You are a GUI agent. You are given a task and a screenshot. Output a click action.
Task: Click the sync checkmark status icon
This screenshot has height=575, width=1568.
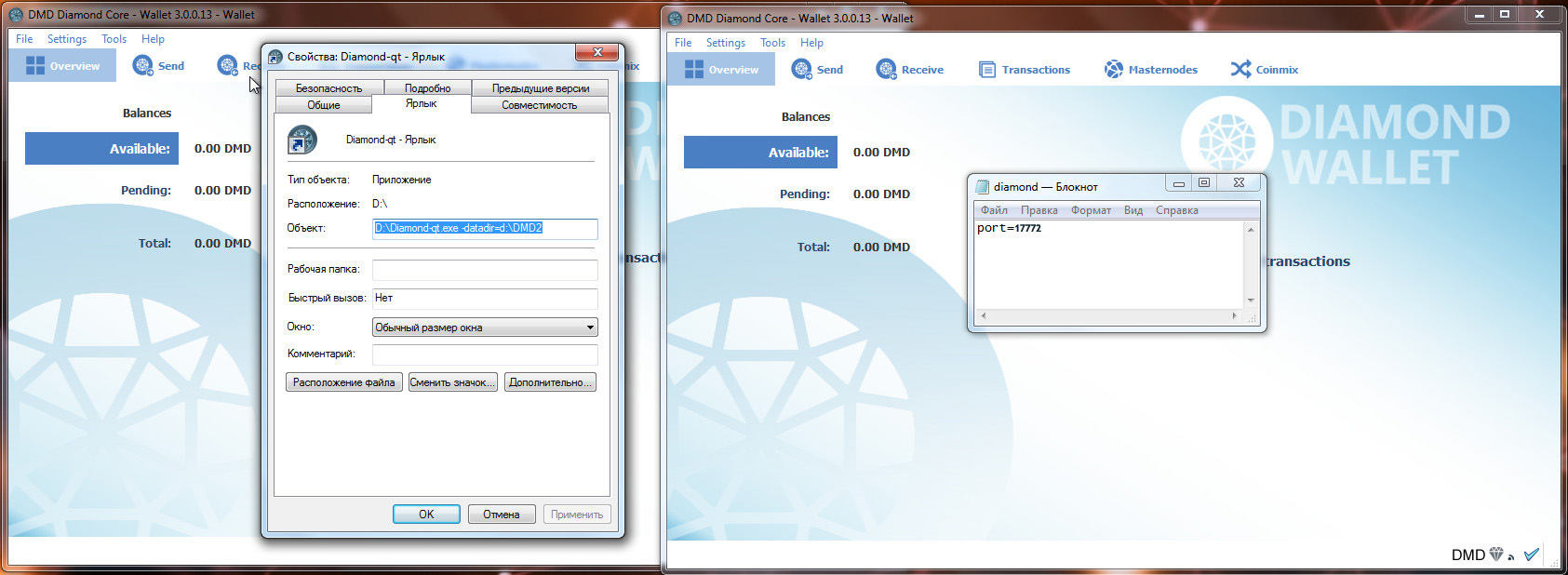1532,555
